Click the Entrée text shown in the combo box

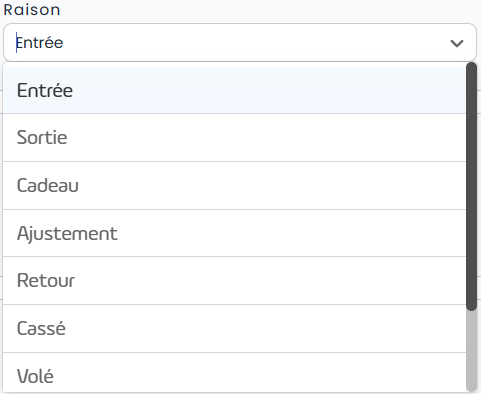click(40, 43)
